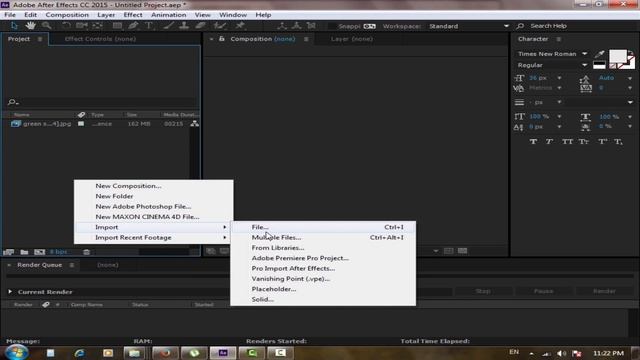Viewport: 640px width, 360px height.
Task: Toggle Small Caps style
Action: click(x=584, y=142)
